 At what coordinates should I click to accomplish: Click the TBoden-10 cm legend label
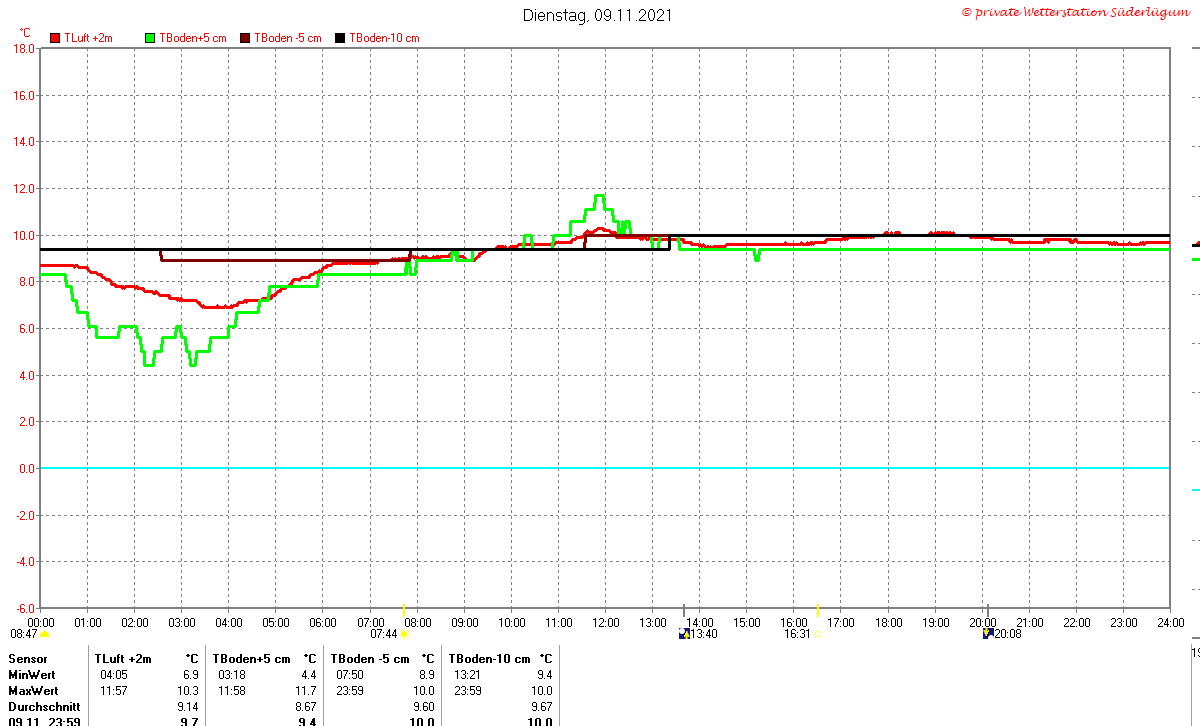coord(384,38)
